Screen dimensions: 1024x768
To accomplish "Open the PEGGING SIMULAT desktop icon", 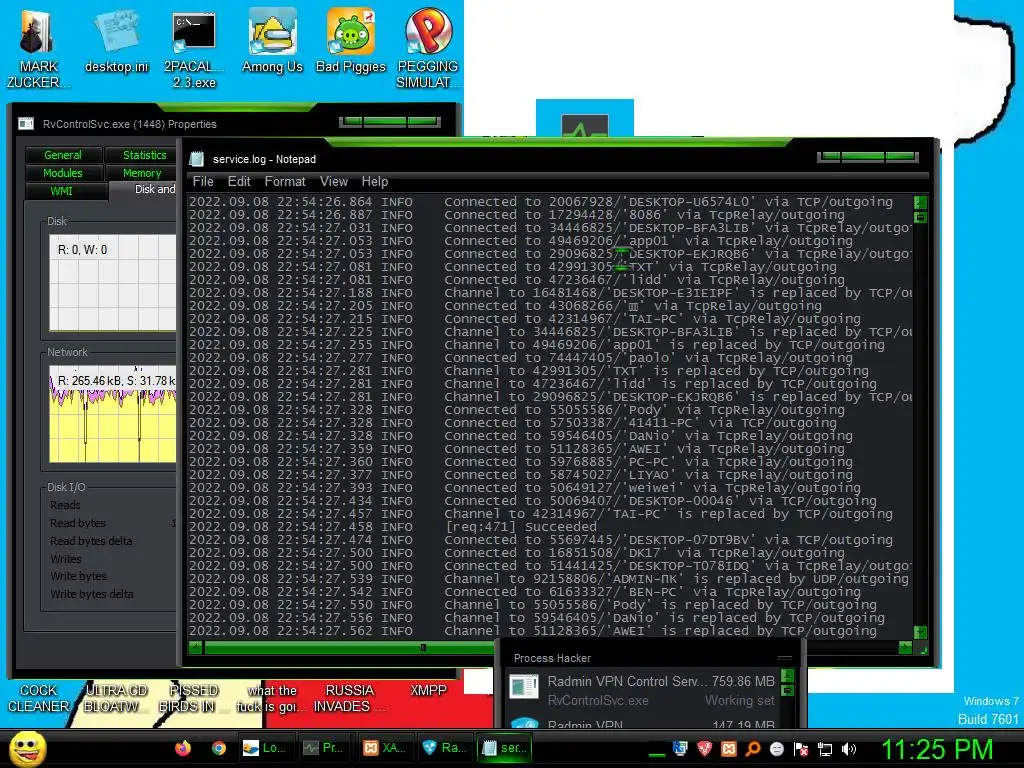I will tap(428, 50).
